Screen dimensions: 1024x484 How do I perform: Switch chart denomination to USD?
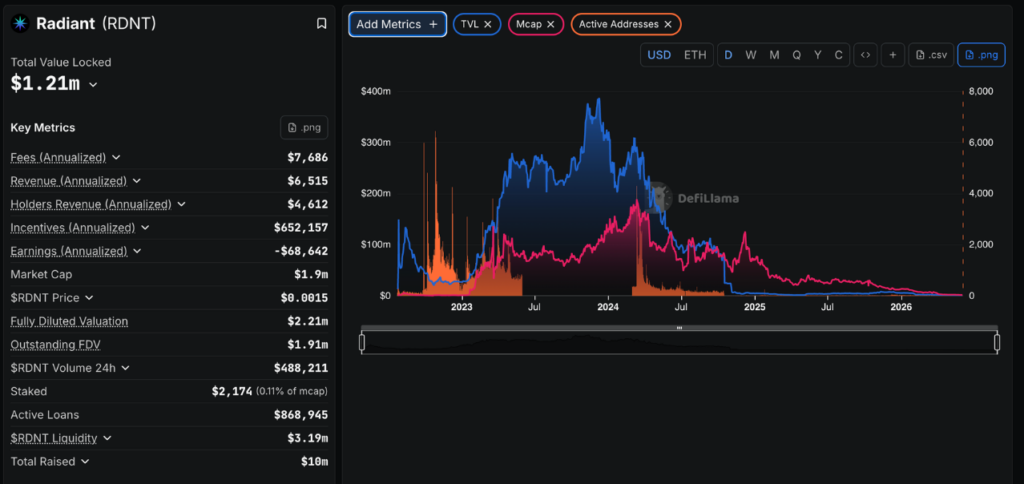[x=659, y=55]
